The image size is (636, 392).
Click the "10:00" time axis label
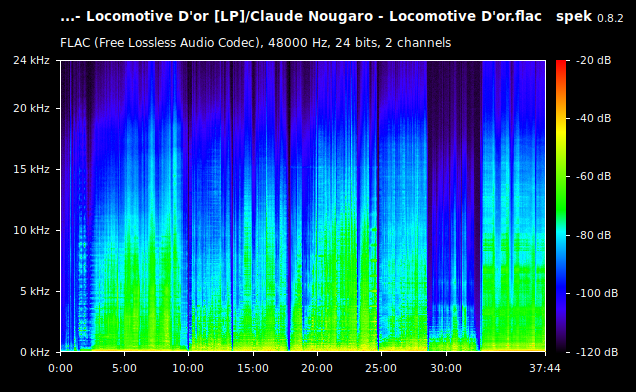(x=188, y=368)
